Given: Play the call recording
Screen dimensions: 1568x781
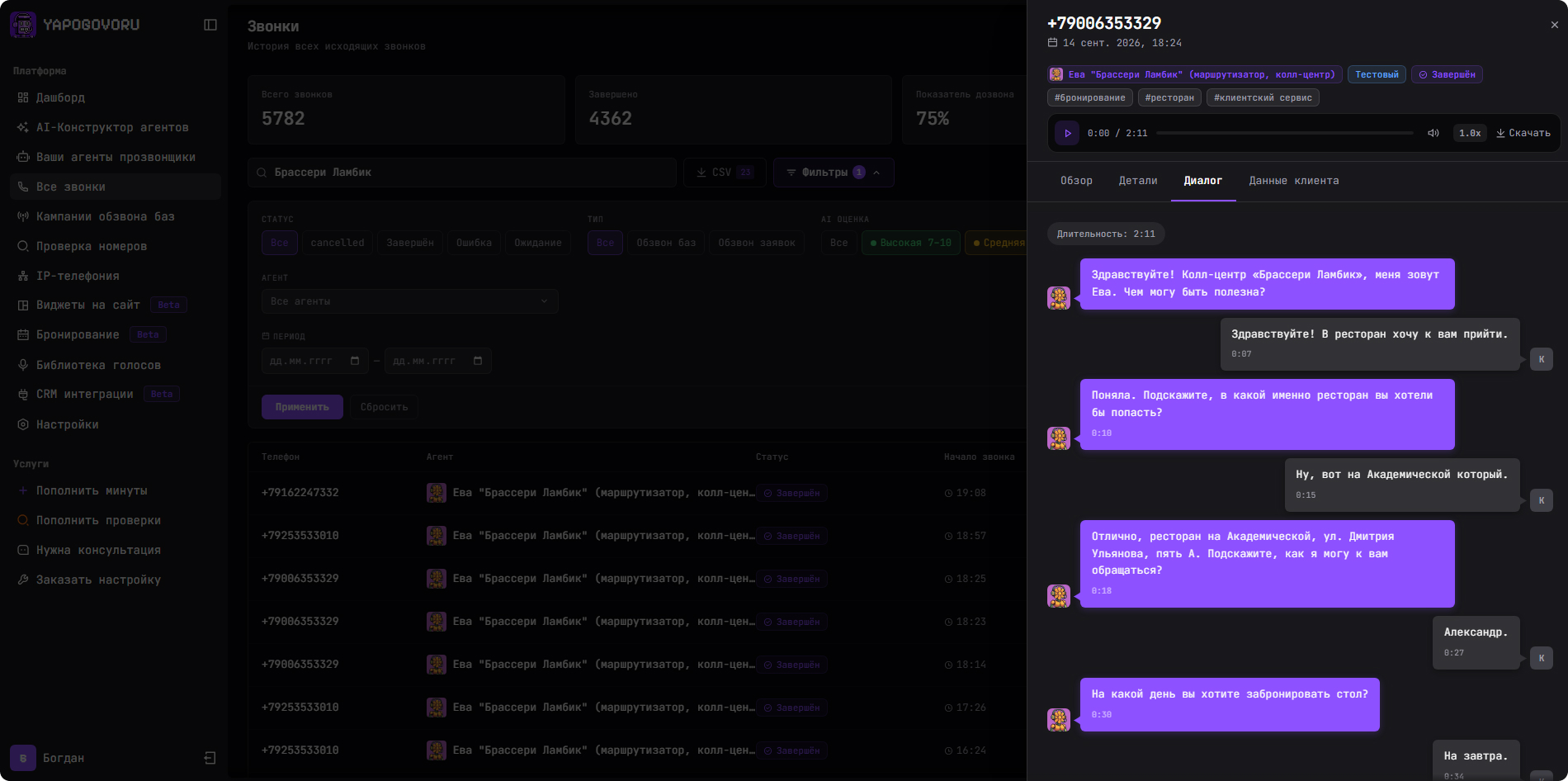Looking at the screenshot, I should [1067, 133].
